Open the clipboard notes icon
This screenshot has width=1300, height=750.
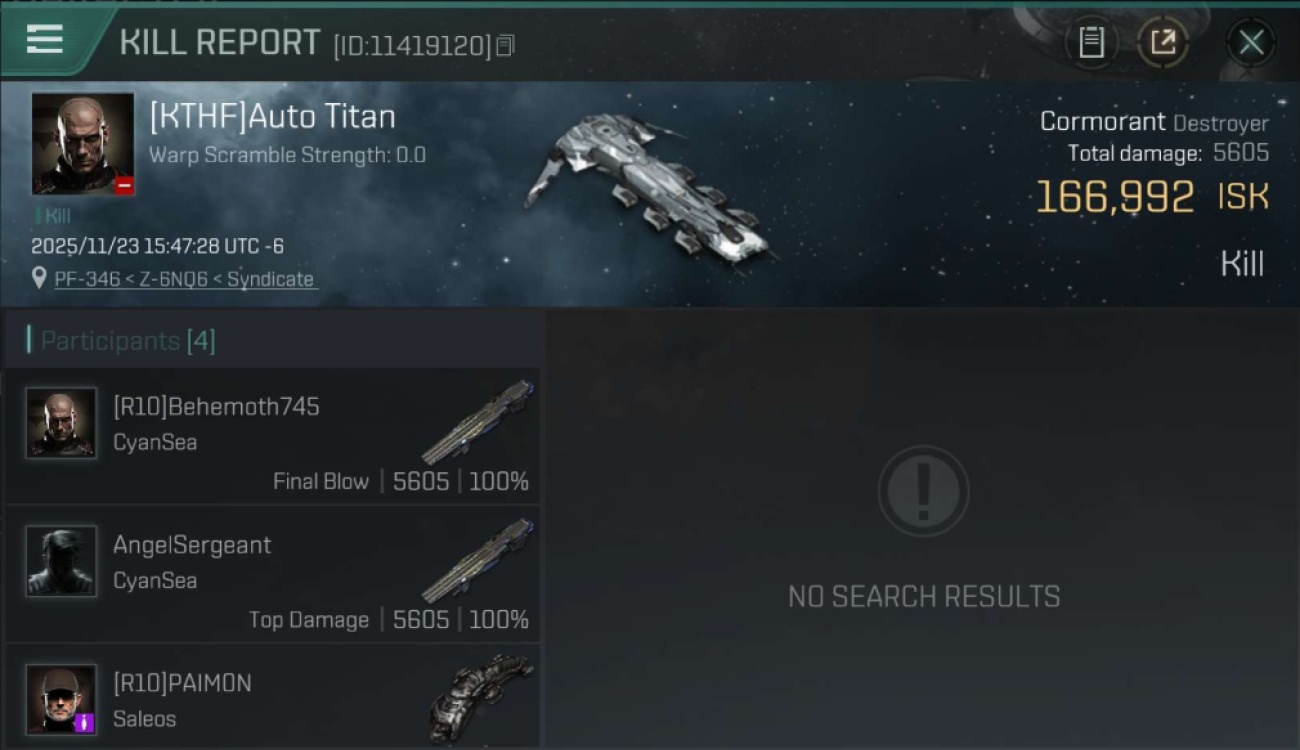(x=1091, y=42)
